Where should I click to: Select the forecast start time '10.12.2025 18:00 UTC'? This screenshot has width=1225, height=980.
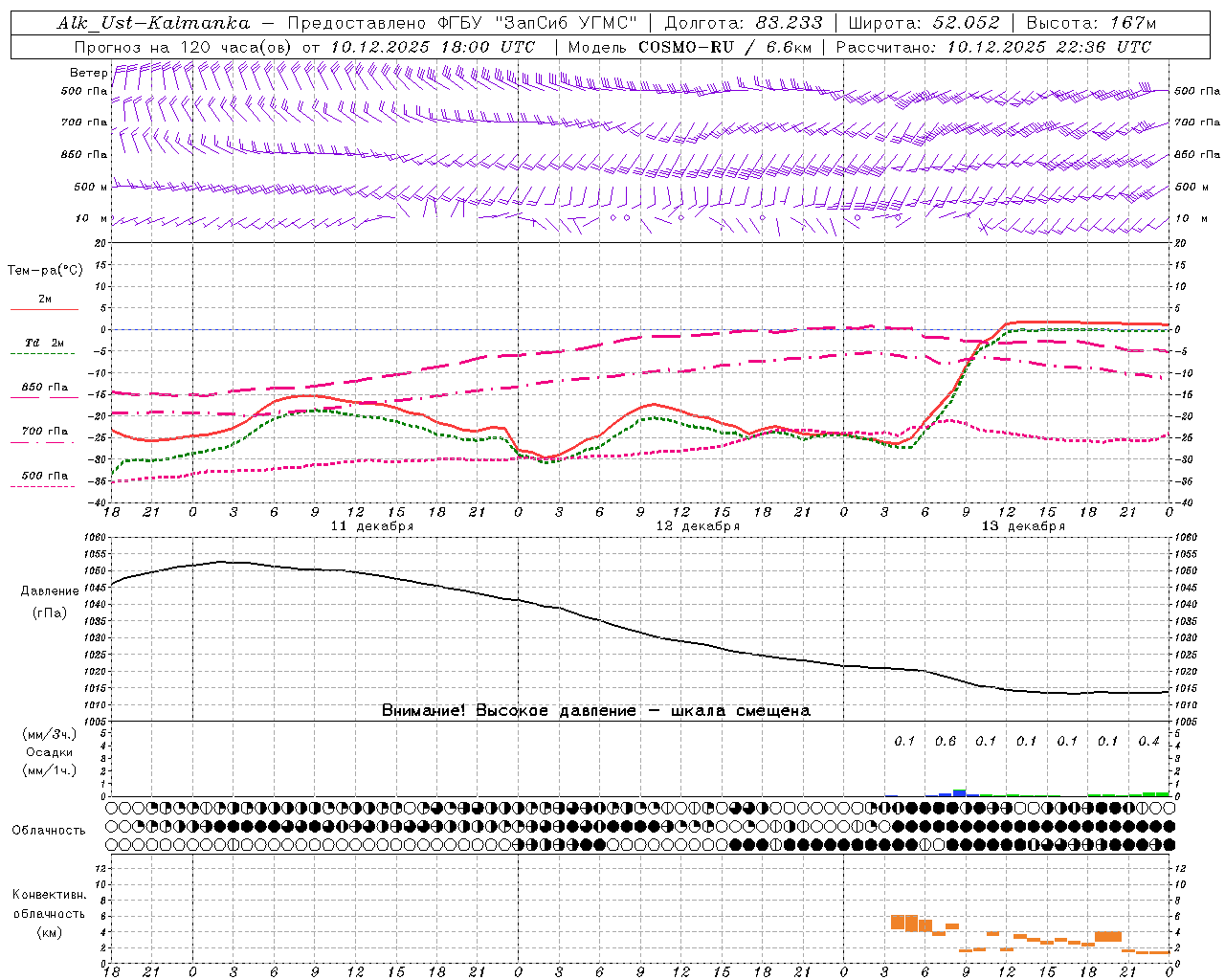click(432, 47)
